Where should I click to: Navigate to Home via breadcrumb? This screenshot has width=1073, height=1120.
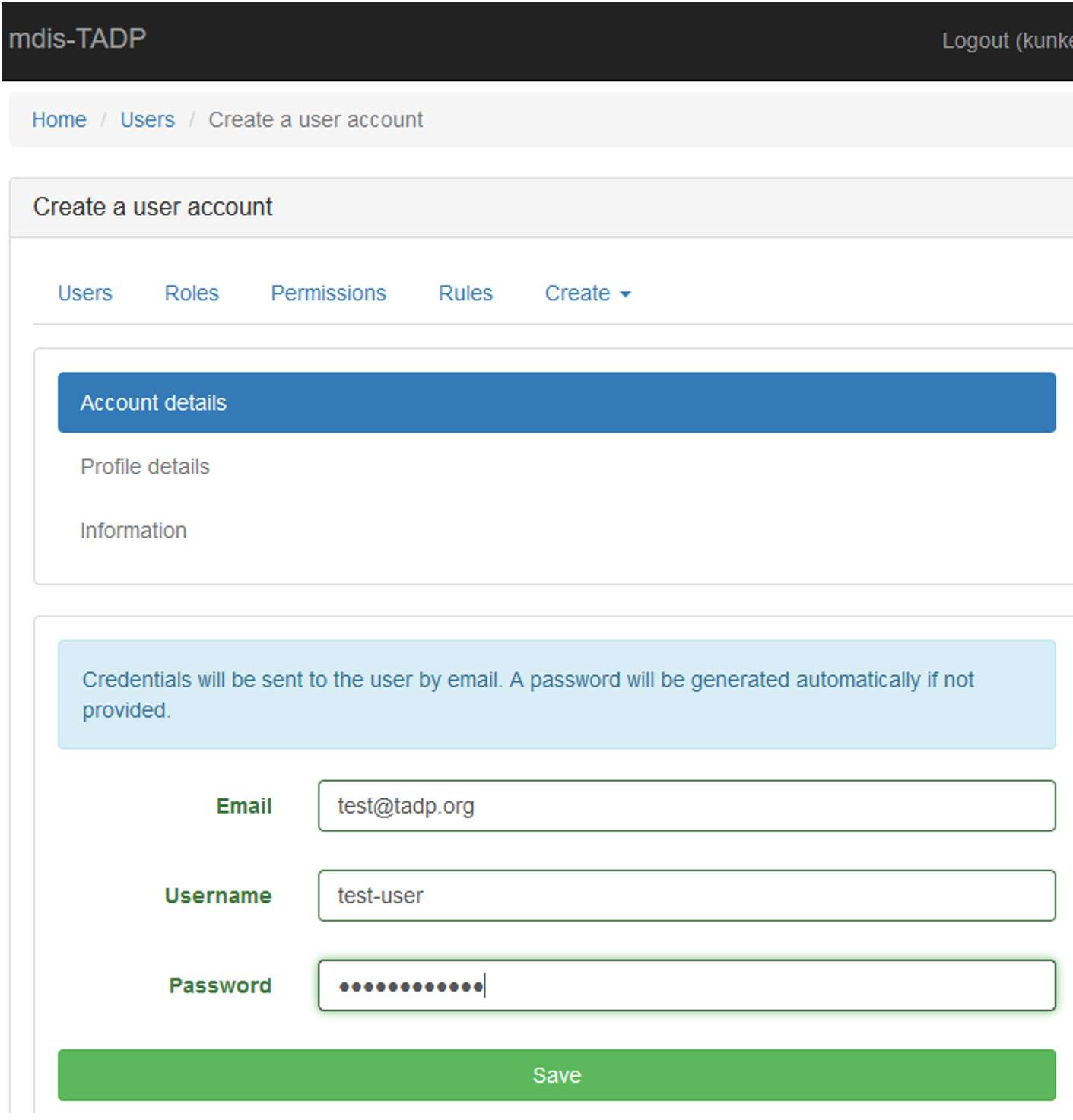(x=59, y=119)
